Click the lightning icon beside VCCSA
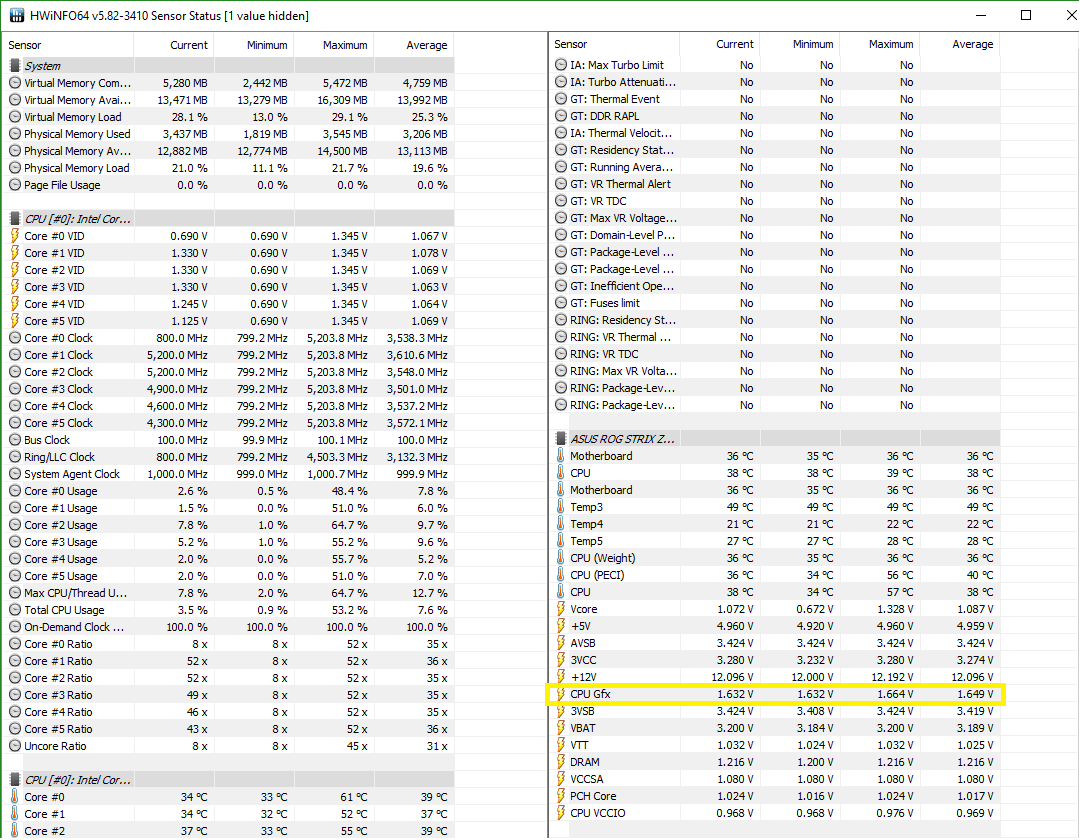 tap(561, 779)
